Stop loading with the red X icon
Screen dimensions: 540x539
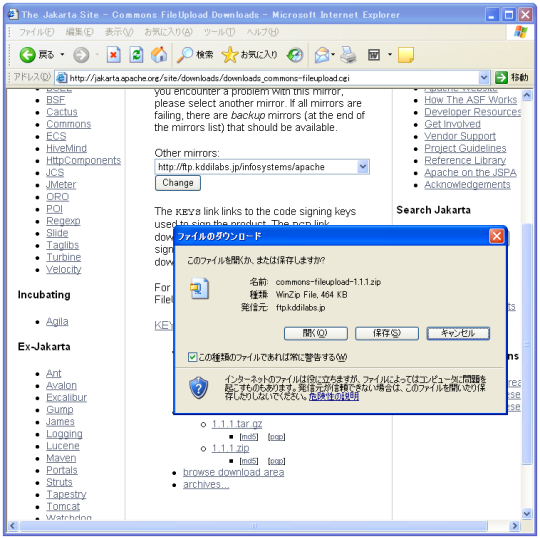113,55
